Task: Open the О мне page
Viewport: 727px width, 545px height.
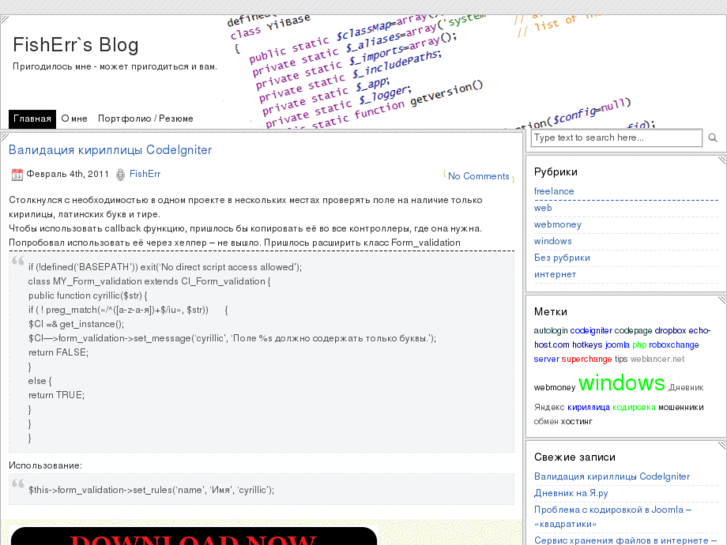Action: [x=74, y=119]
